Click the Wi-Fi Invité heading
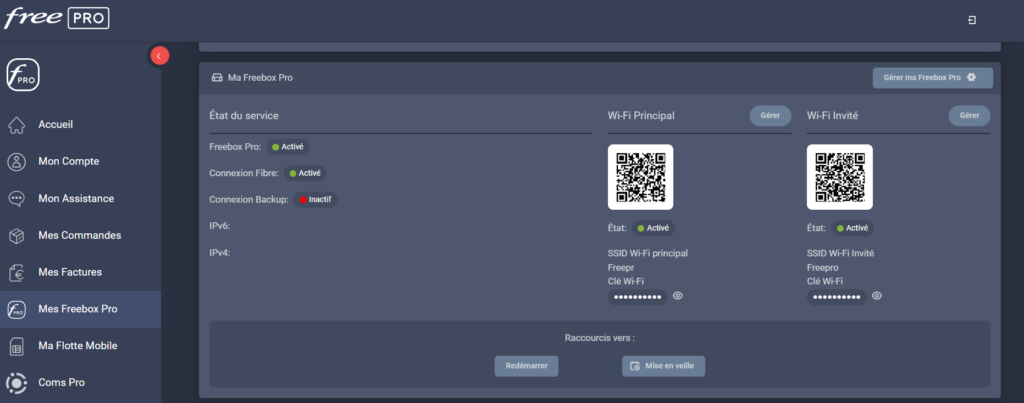The image size is (1024, 403). coord(833,116)
